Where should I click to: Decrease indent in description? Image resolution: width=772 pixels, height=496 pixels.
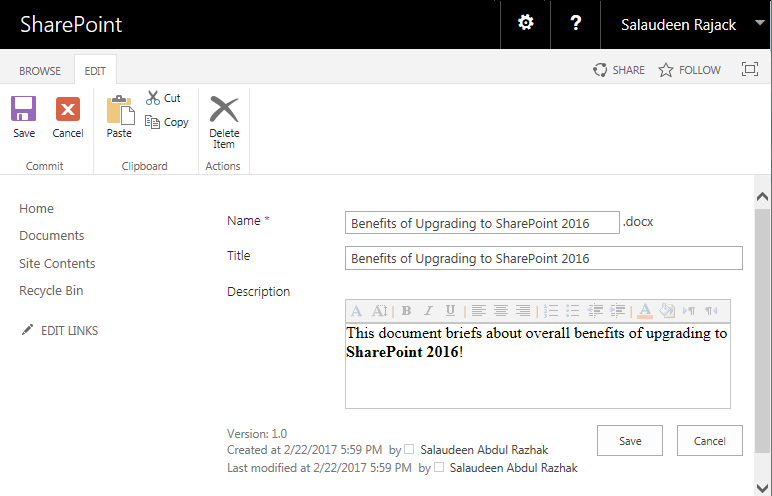(595, 311)
